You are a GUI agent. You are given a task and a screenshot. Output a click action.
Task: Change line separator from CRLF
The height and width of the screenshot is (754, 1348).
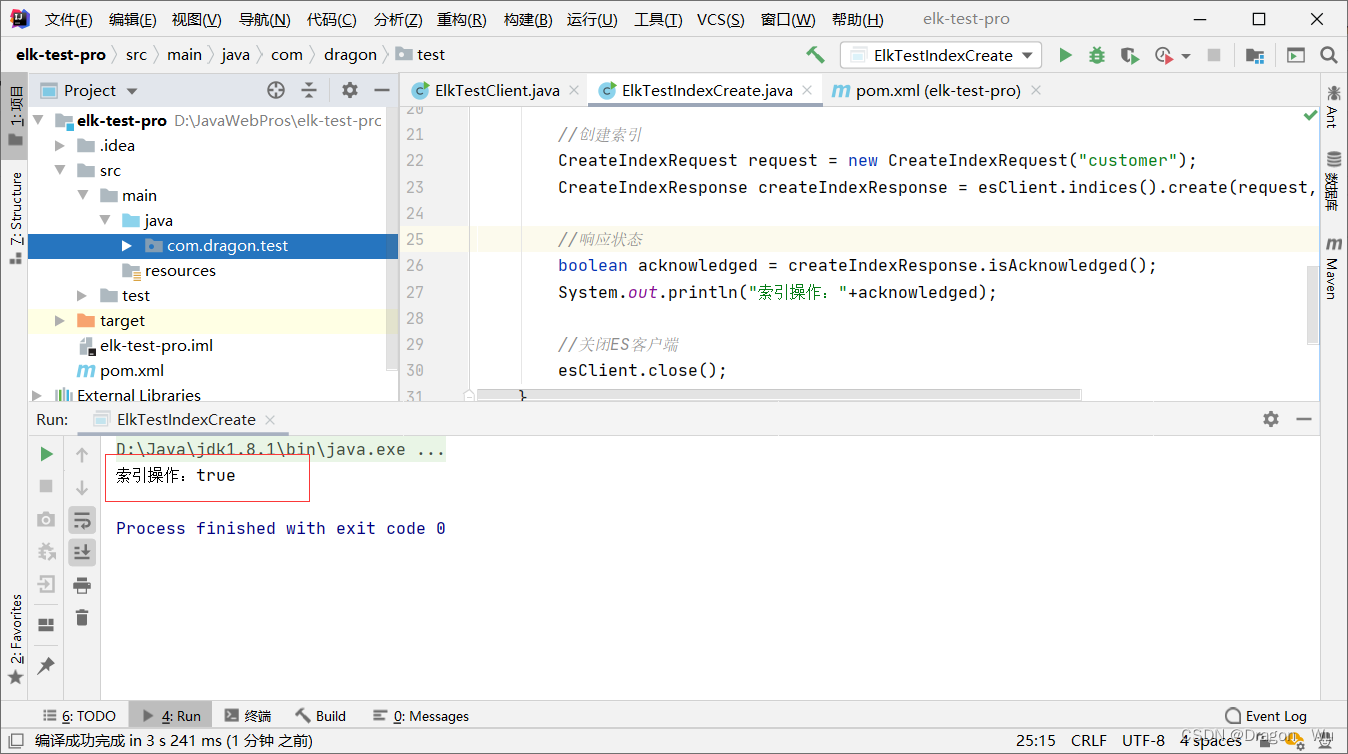(1088, 740)
